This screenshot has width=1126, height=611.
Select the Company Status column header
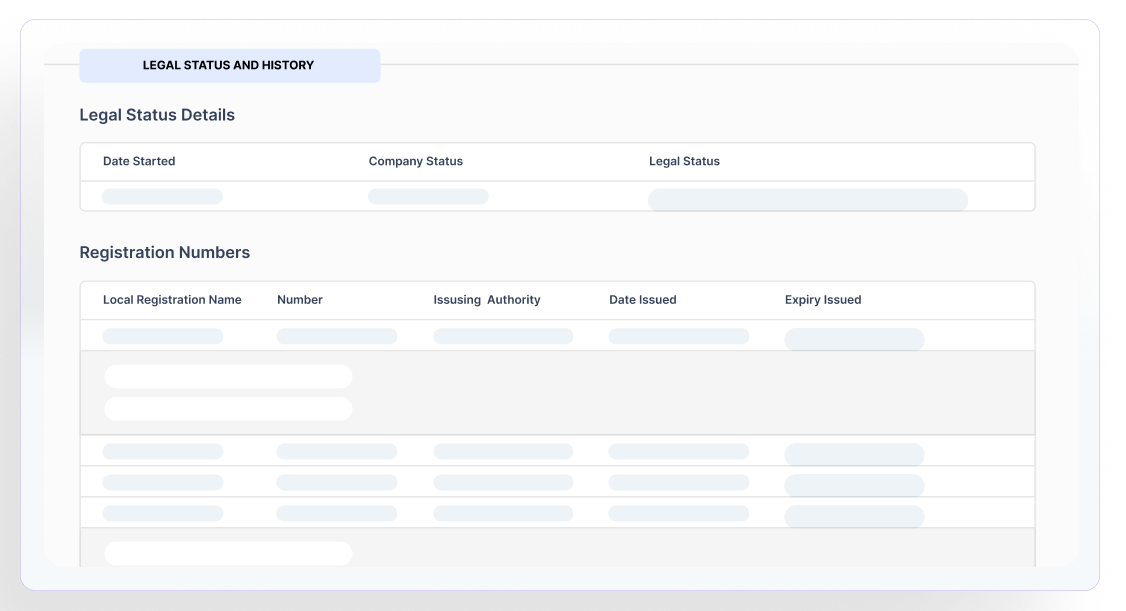click(415, 161)
